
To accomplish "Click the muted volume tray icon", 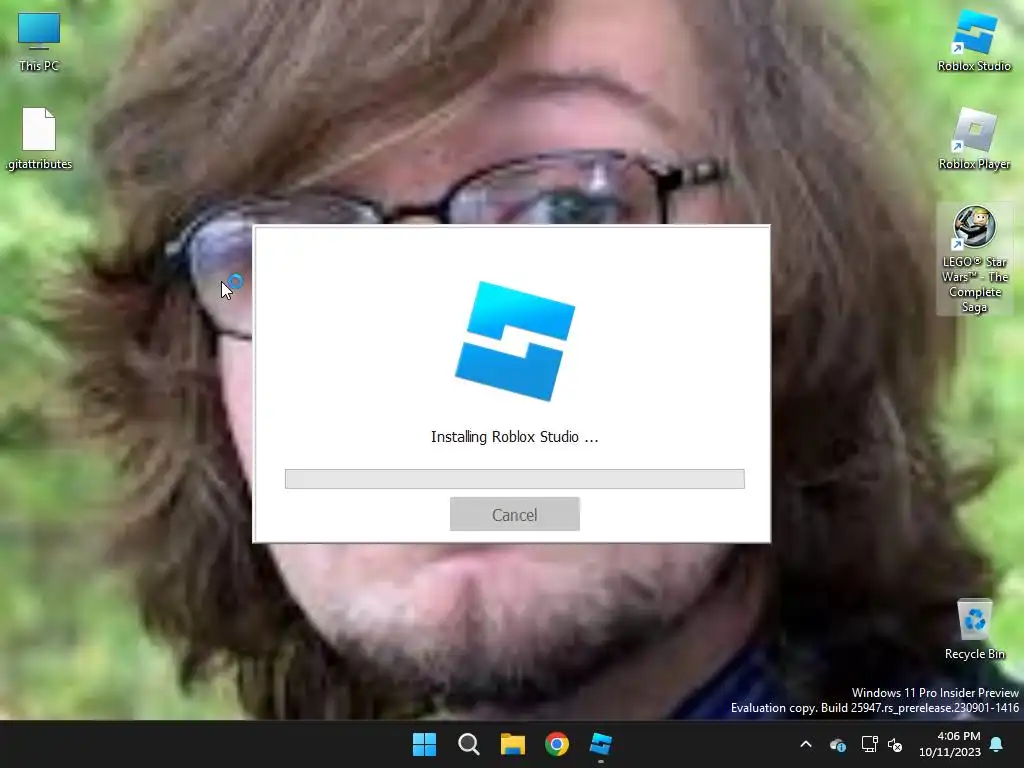I will tap(895, 744).
